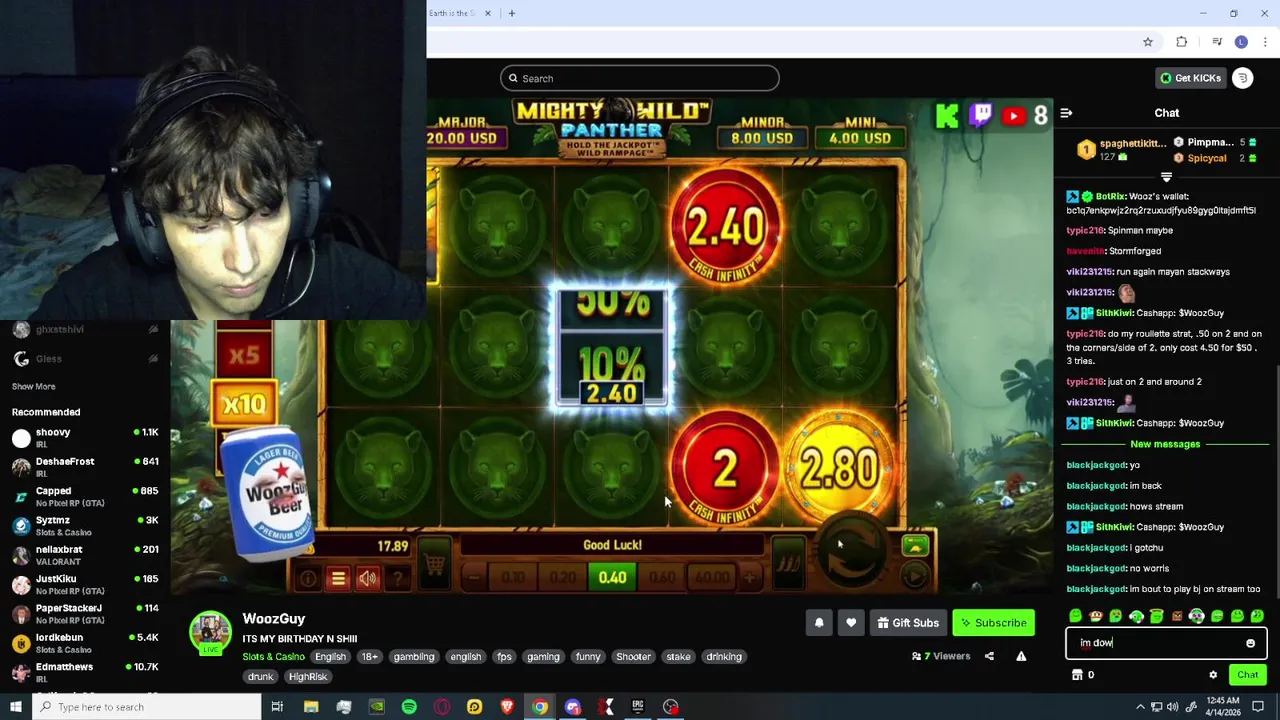Viewport: 1280px width, 720px height.
Task: Collapse the chat panel arrow icon
Action: pos(1066,113)
